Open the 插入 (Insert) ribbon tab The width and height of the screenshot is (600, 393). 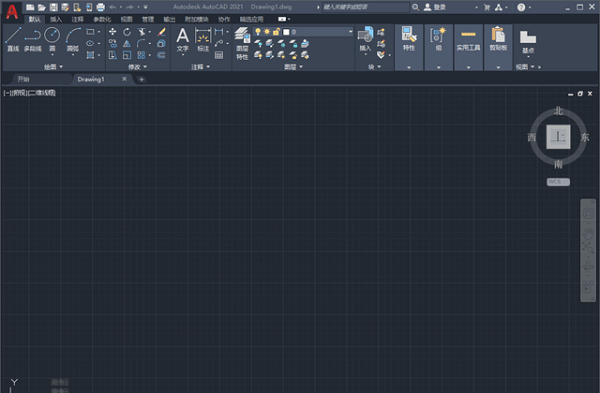(x=56, y=19)
